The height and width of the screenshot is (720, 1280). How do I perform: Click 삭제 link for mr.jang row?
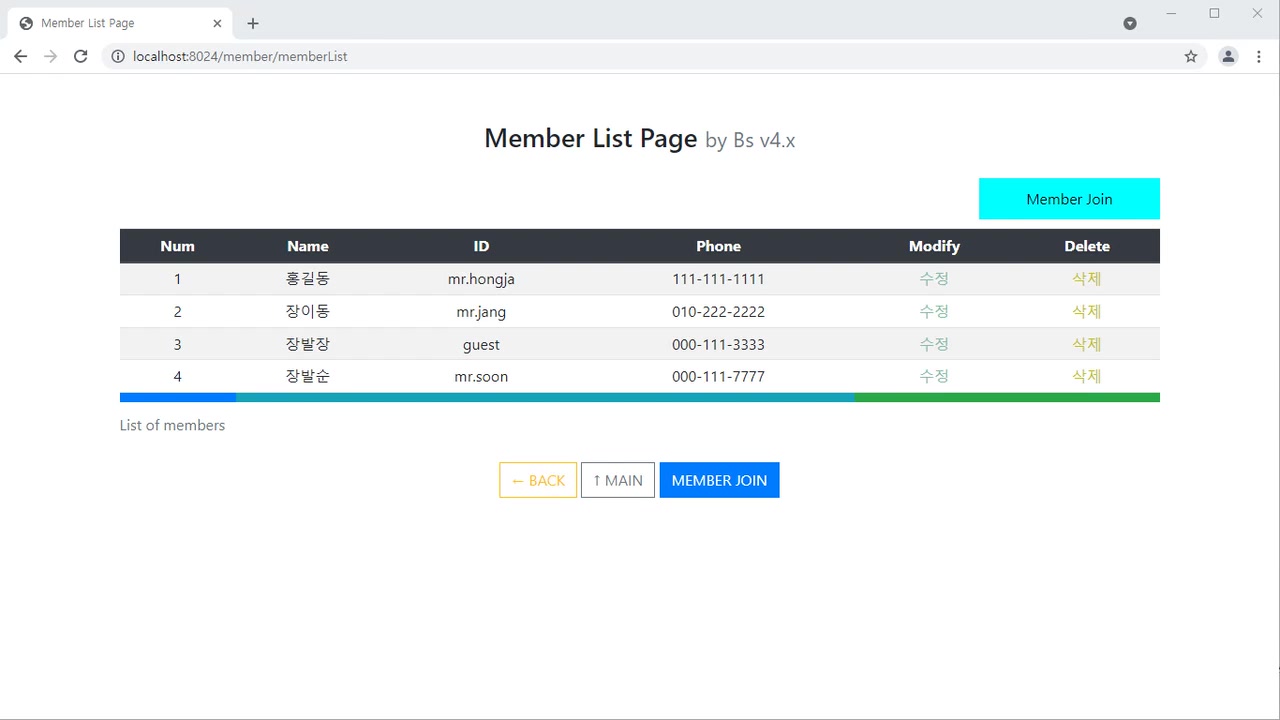(x=1086, y=311)
